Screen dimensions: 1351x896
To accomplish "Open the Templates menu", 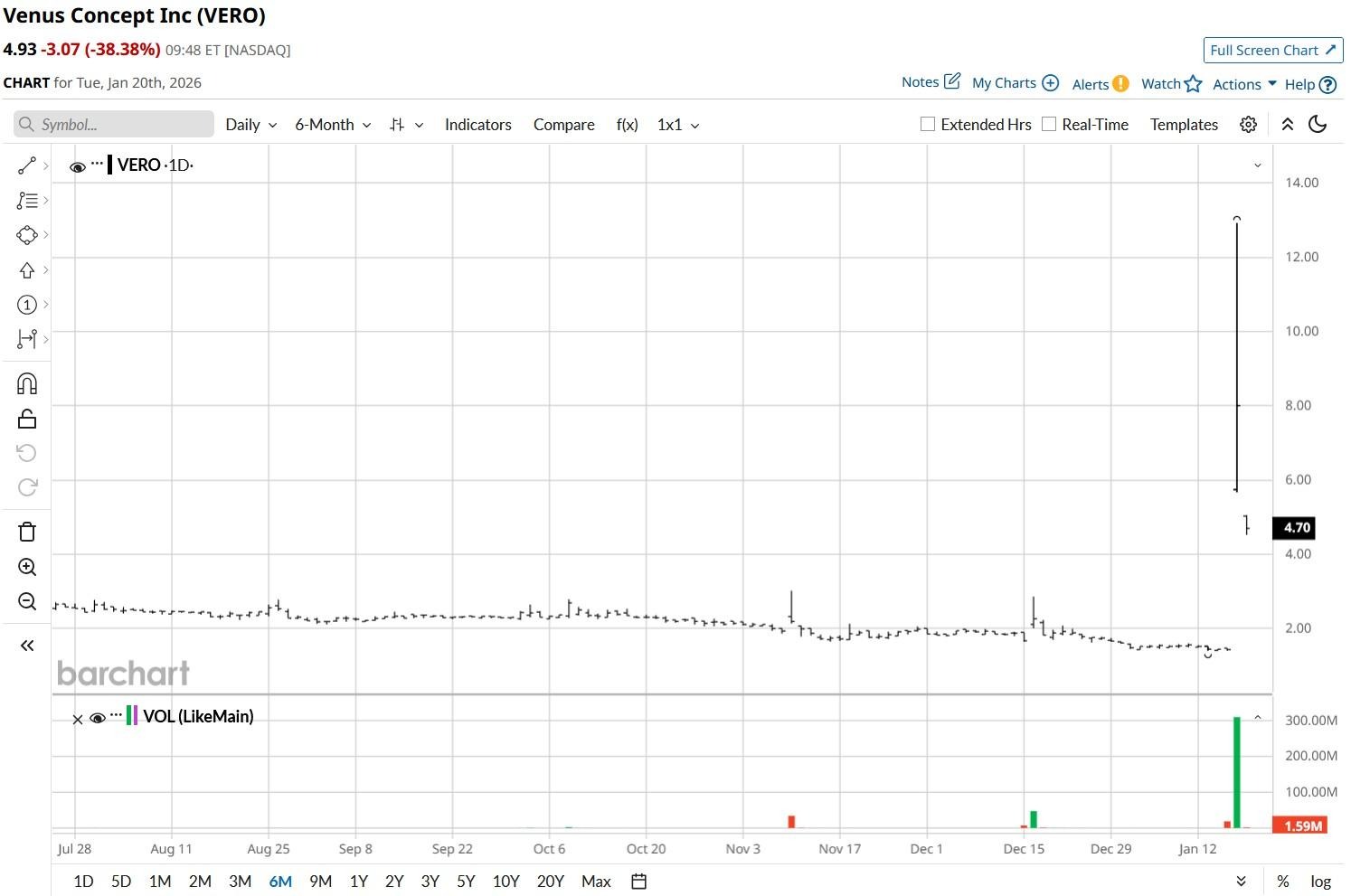I will [x=1185, y=125].
